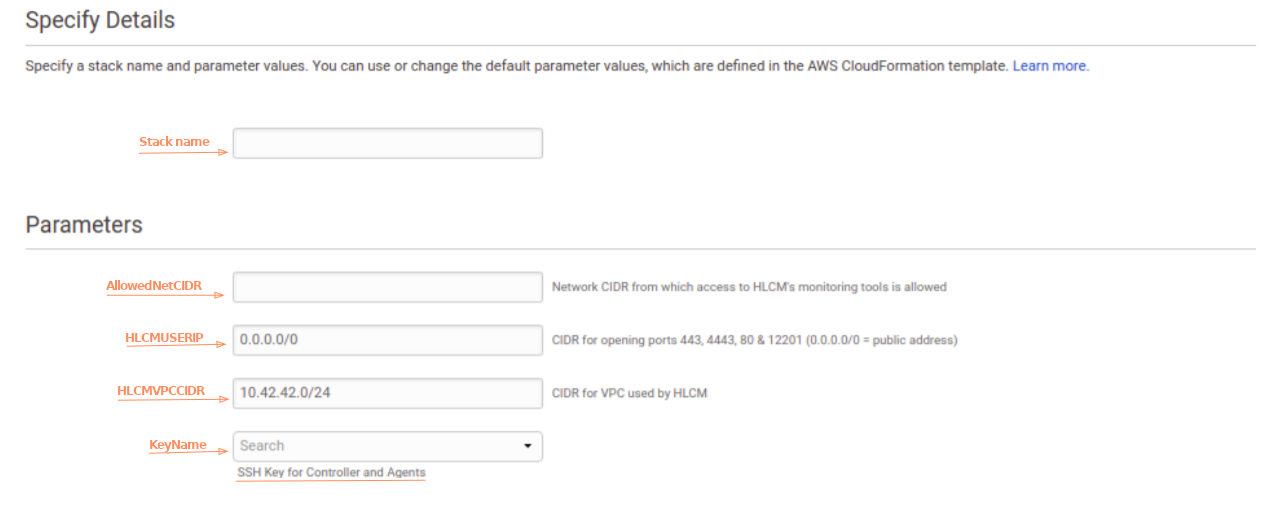Select the HLCMVPCCIDR field with 10.42.42.0/24

pyautogui.click(x=387, y=393)
